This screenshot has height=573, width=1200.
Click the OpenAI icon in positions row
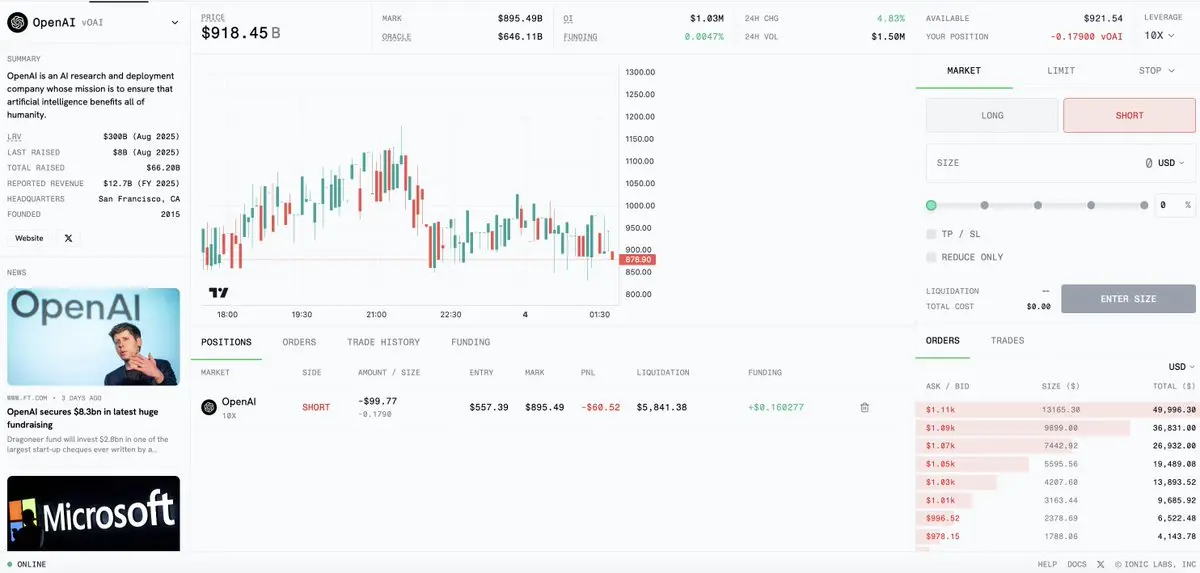tap(209, 407)
